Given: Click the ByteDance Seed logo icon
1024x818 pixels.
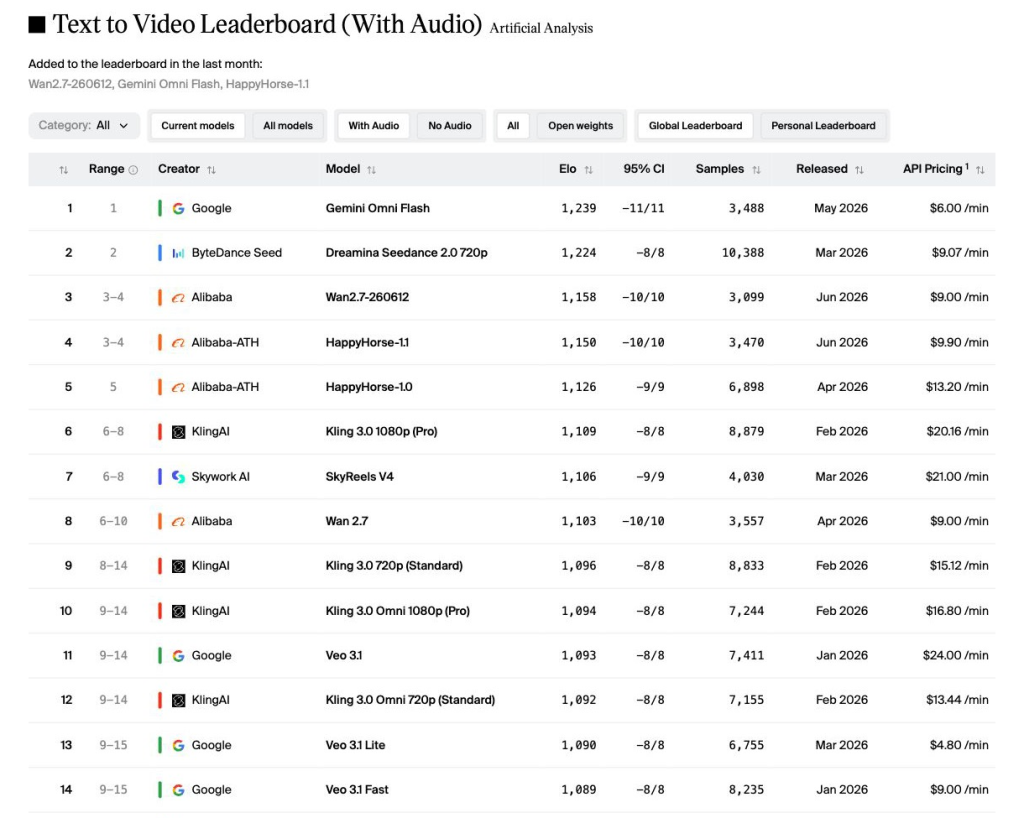Looking at the screenshot, I should (x=178, y=253).
